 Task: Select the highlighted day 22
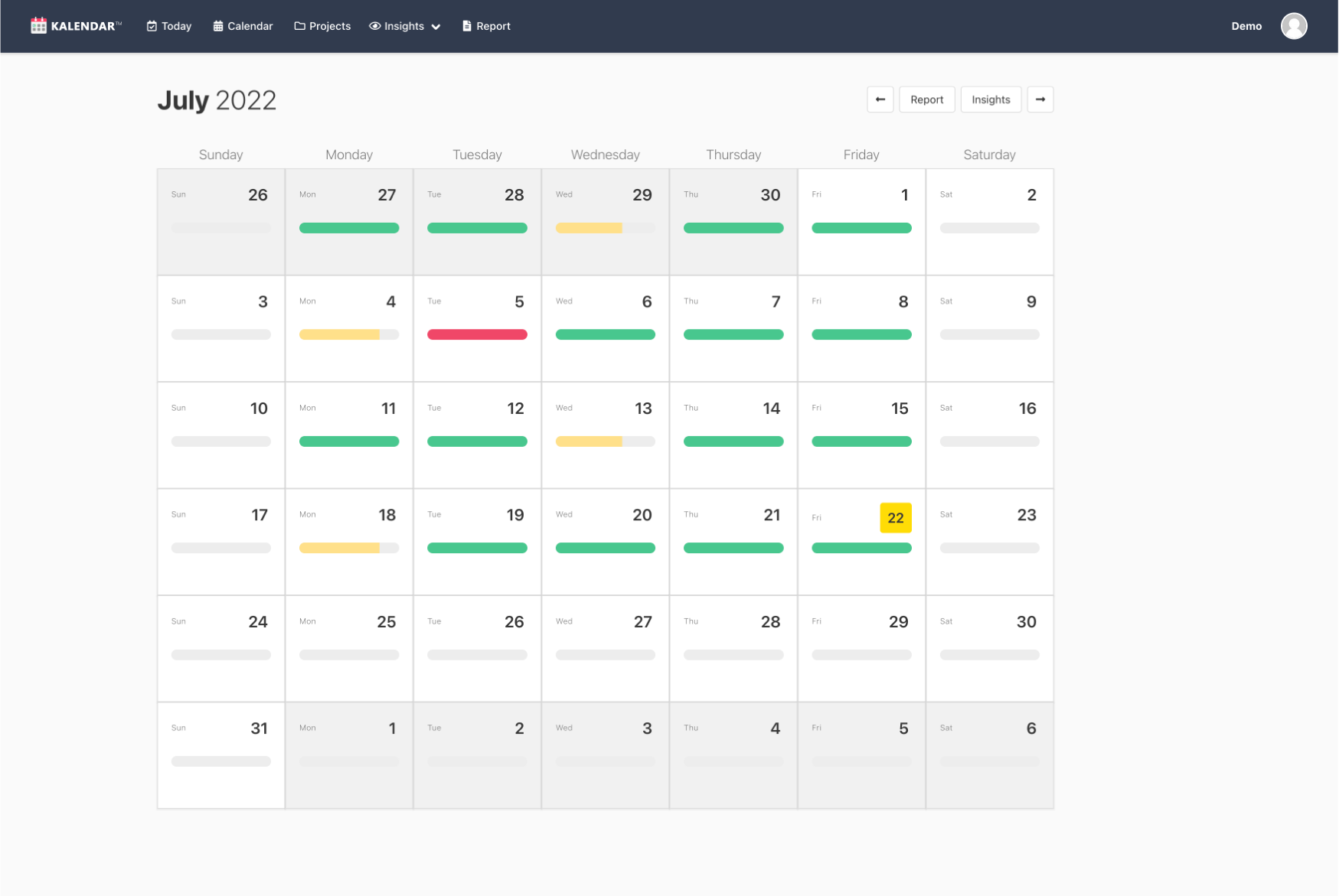click(x=895, y=518)
